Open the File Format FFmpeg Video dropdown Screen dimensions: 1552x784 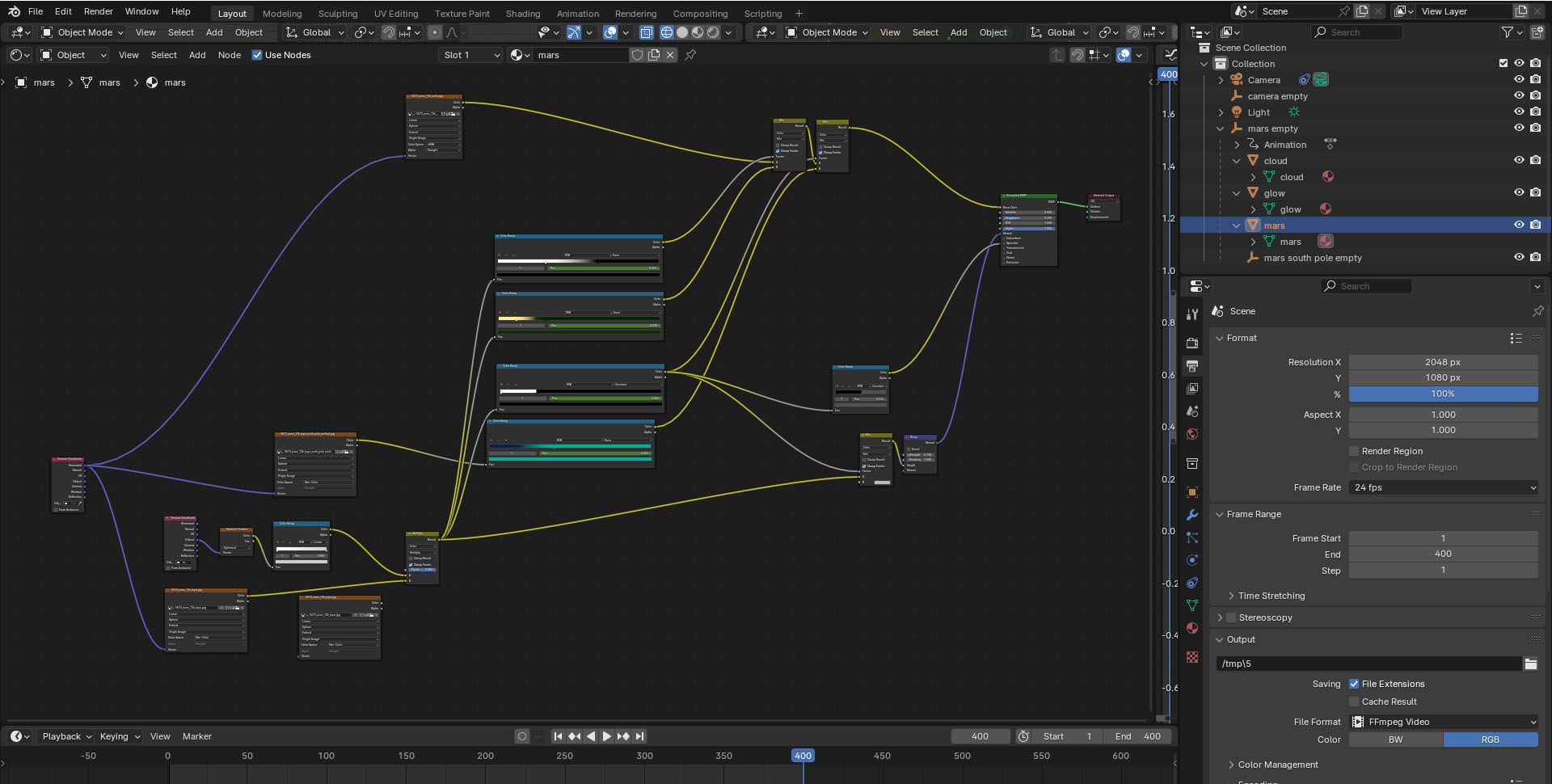[1444, 722]
